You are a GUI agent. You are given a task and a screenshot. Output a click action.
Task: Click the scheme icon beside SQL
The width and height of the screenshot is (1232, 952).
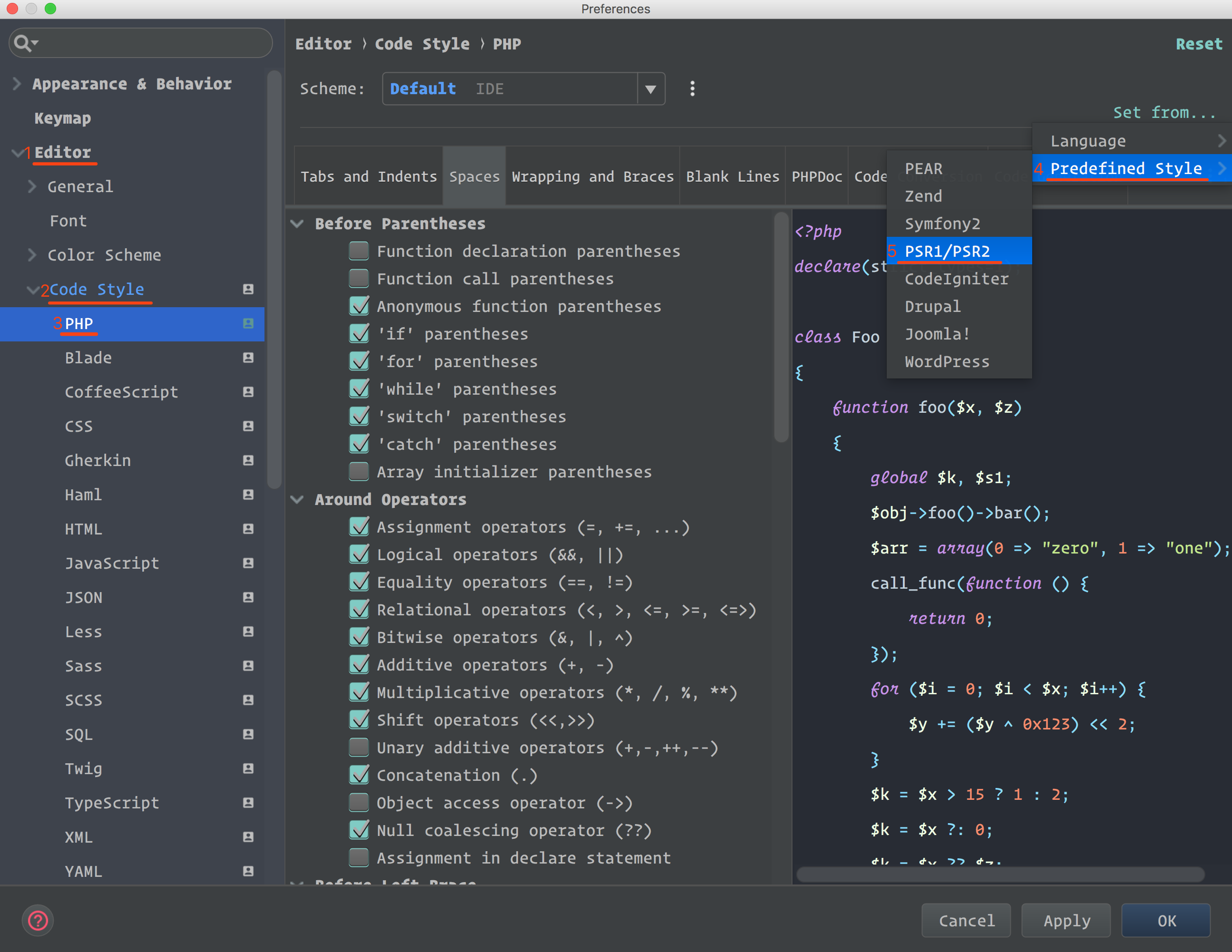coord(248,734)
